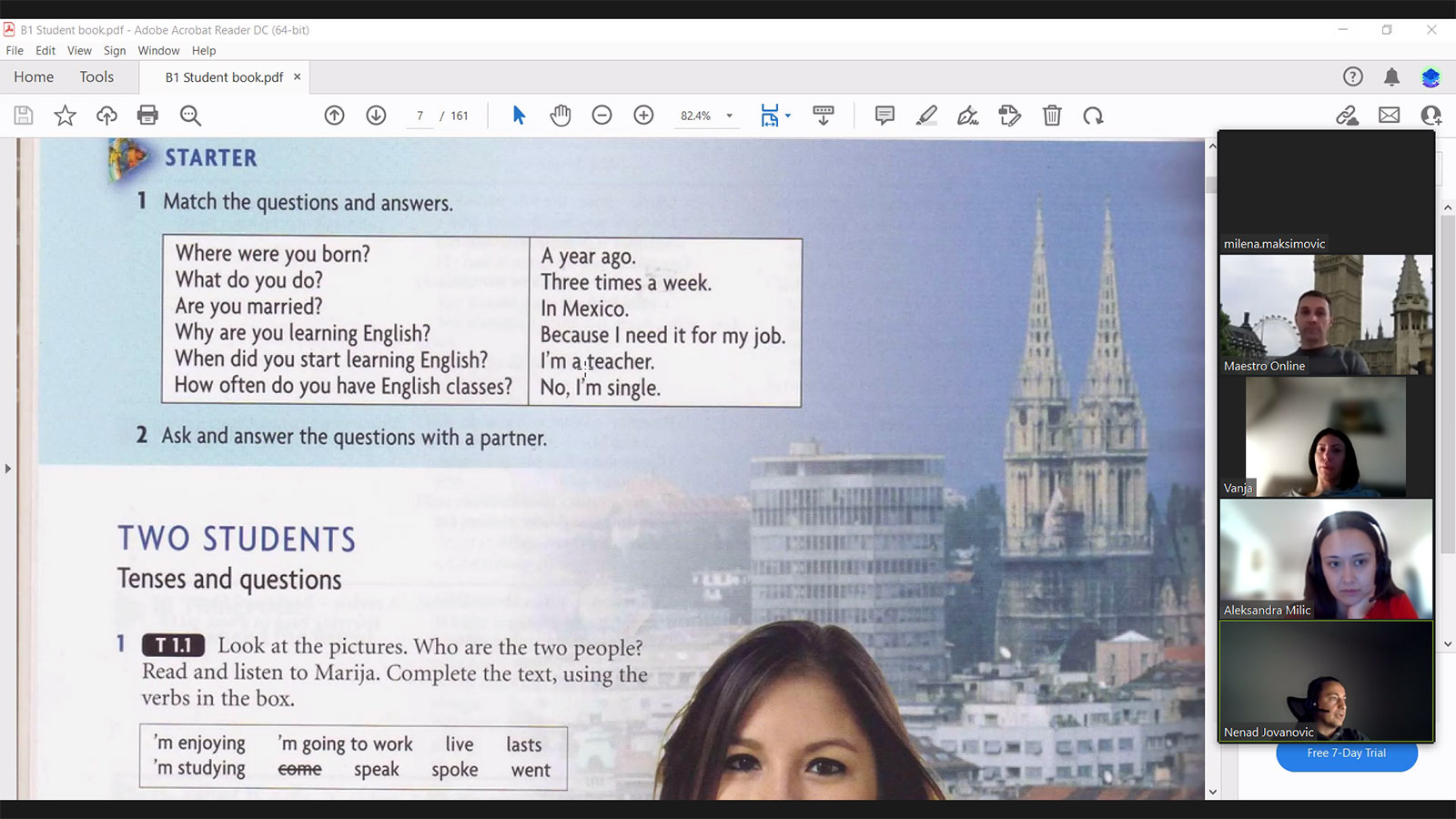Print the document using printer icon
The width and height of the screenshot is (1456, 819).
(147, 116)
